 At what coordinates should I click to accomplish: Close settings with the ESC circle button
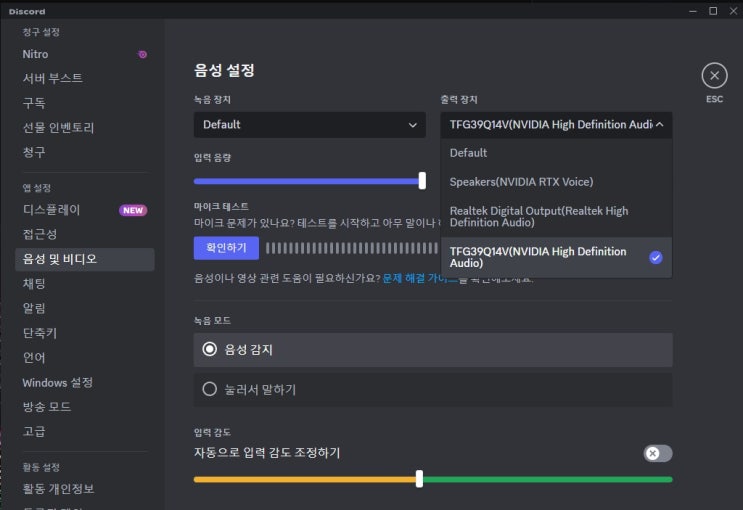click(x=714, y=75)
